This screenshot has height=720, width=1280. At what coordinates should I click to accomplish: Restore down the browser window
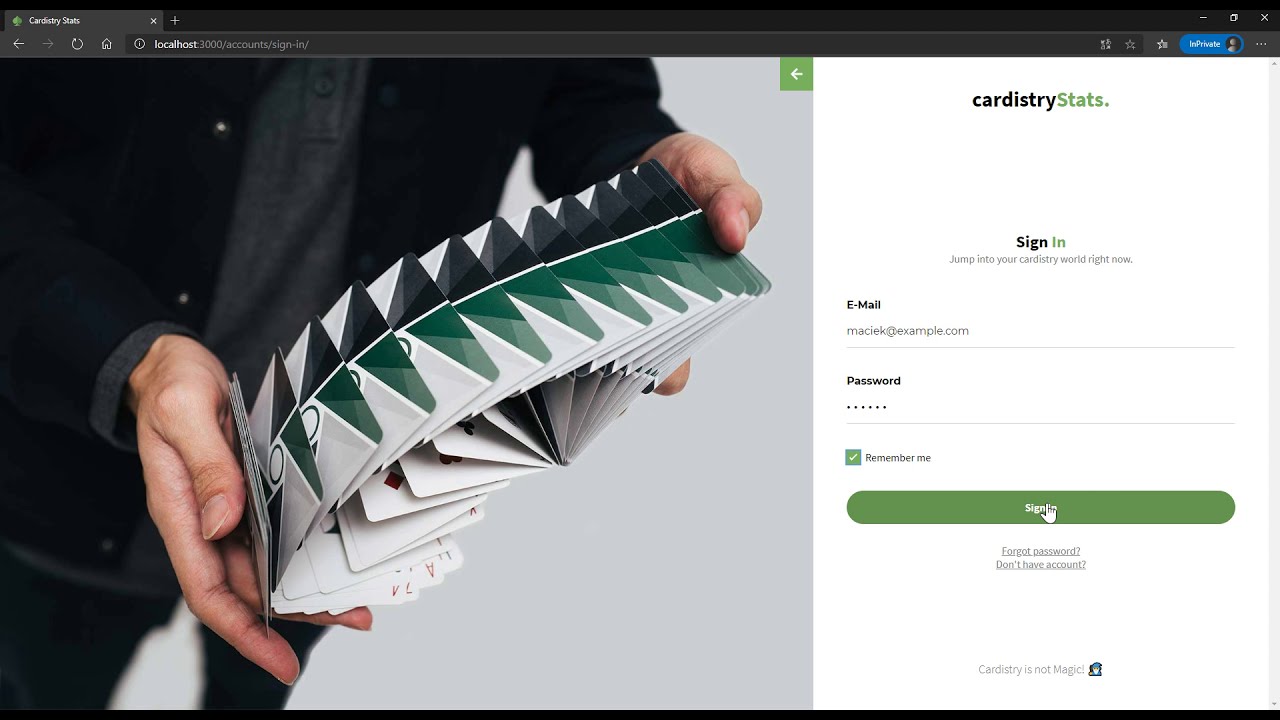(1233, 17)
